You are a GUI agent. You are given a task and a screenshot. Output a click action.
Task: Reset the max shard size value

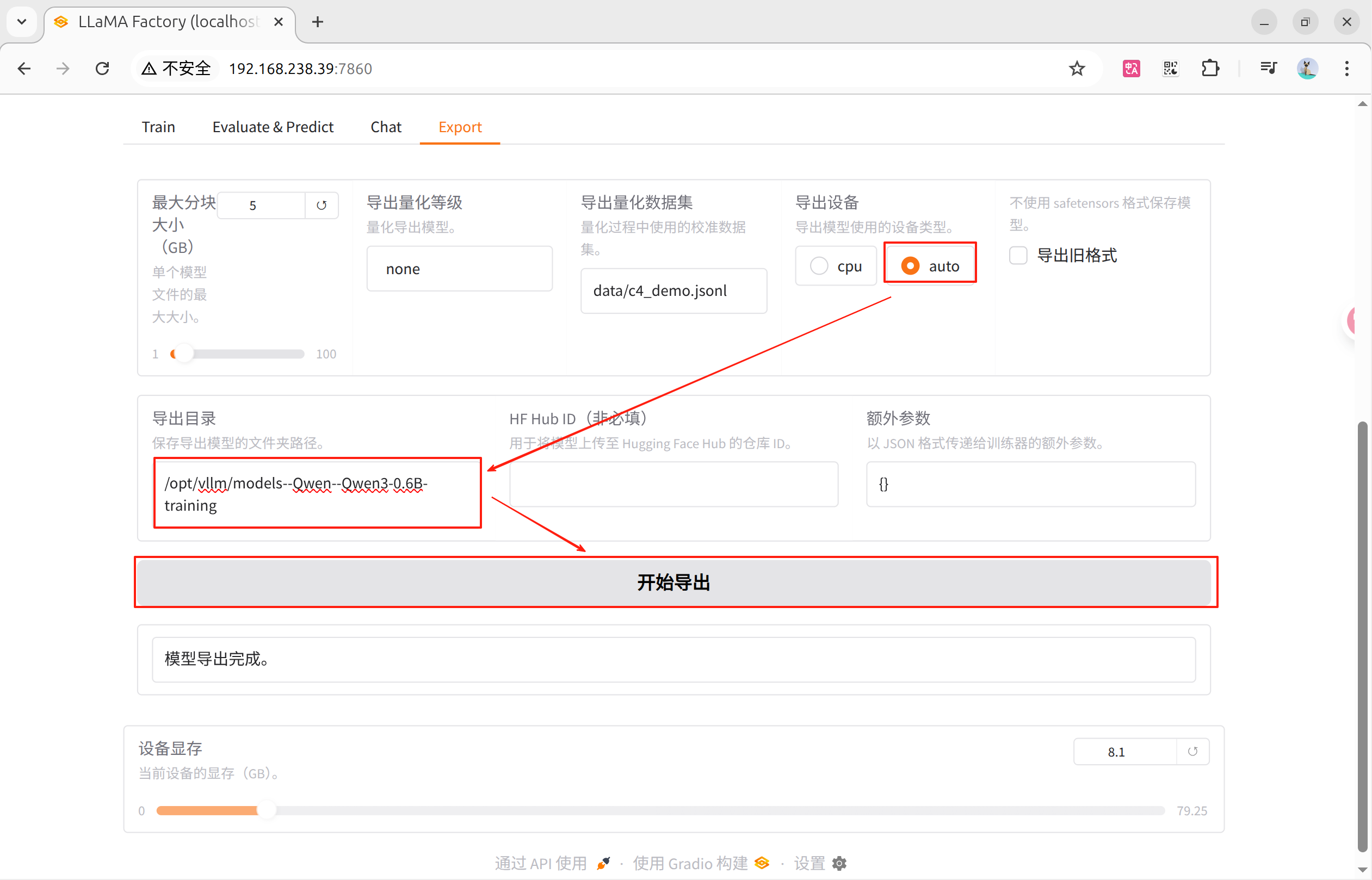click(321, 205)
